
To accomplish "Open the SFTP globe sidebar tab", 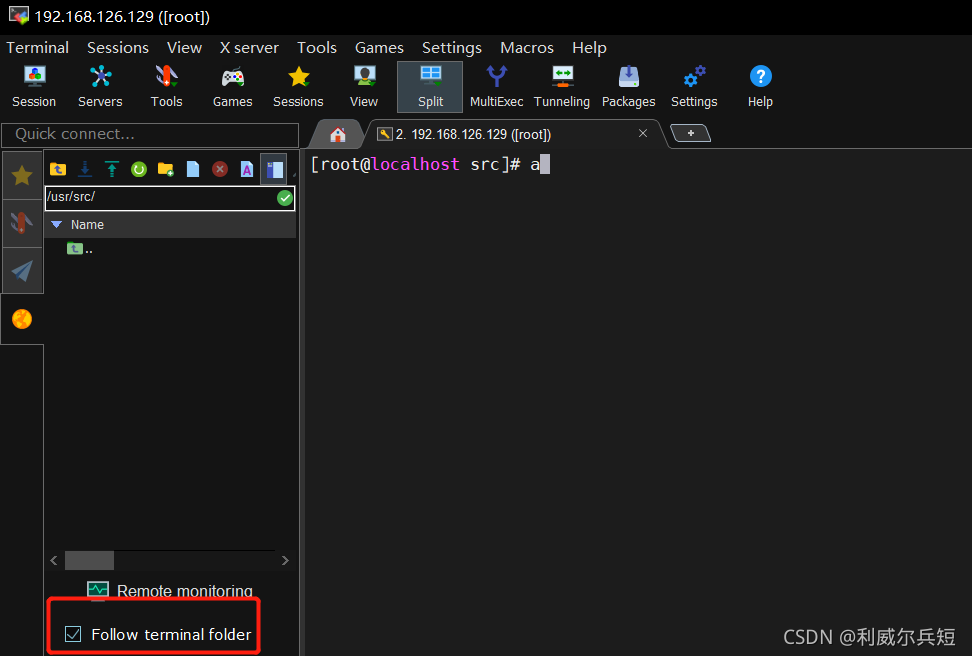I will [x=22, y=319].
